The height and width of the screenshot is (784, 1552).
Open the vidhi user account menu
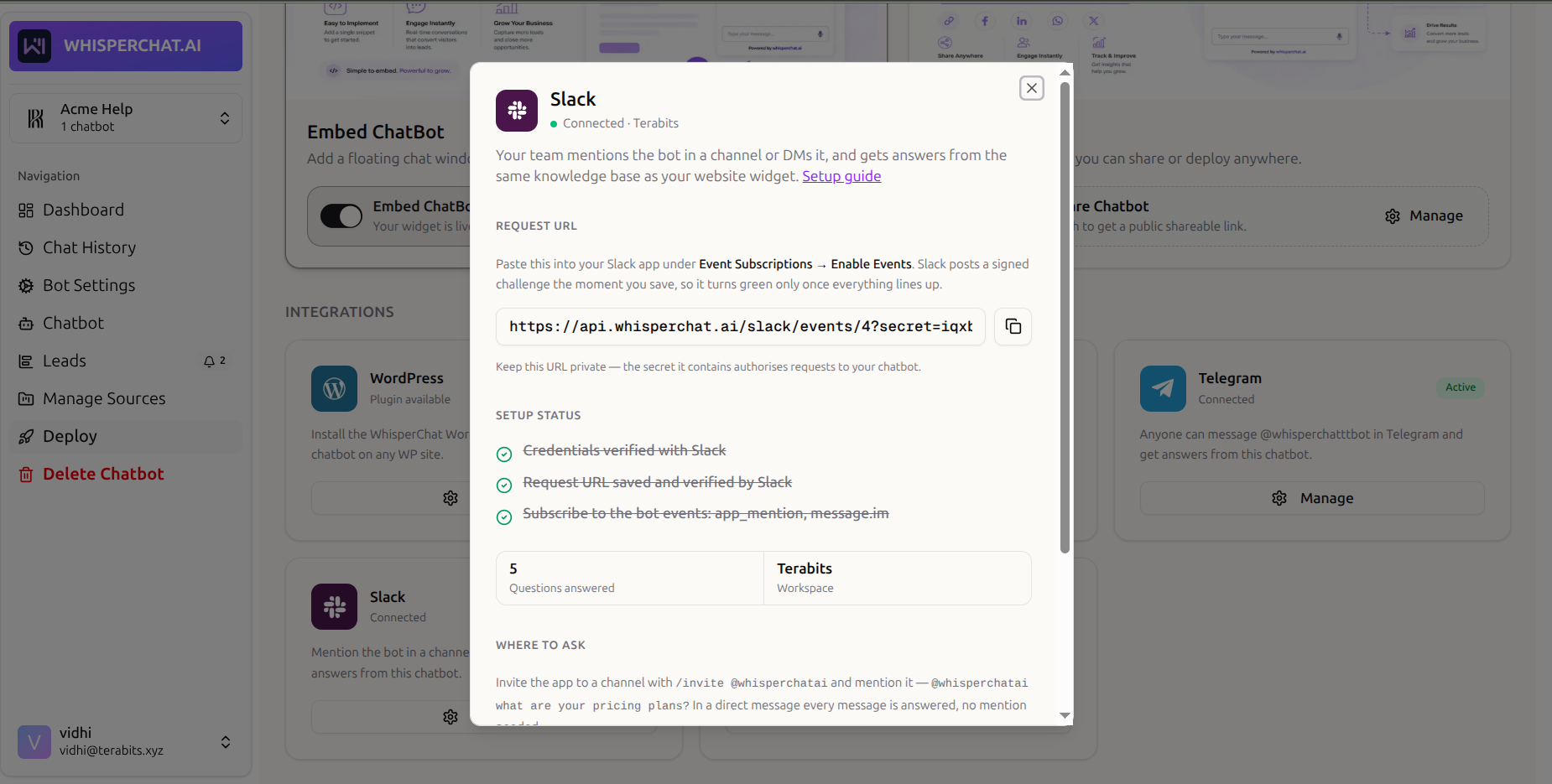click(126, 742)
